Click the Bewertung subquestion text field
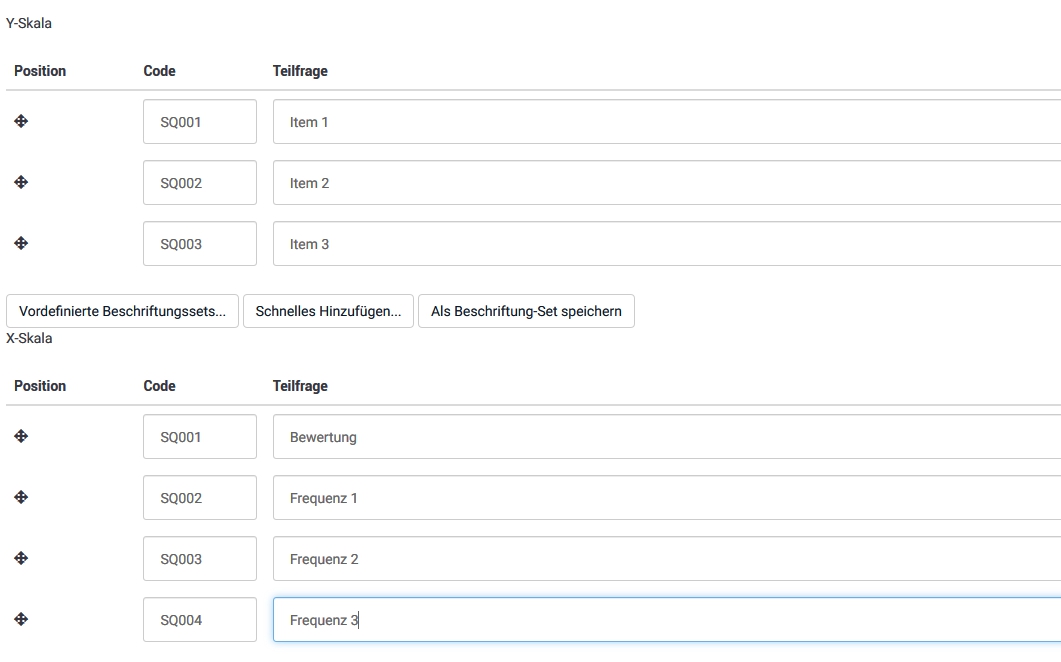 point(666,437)
